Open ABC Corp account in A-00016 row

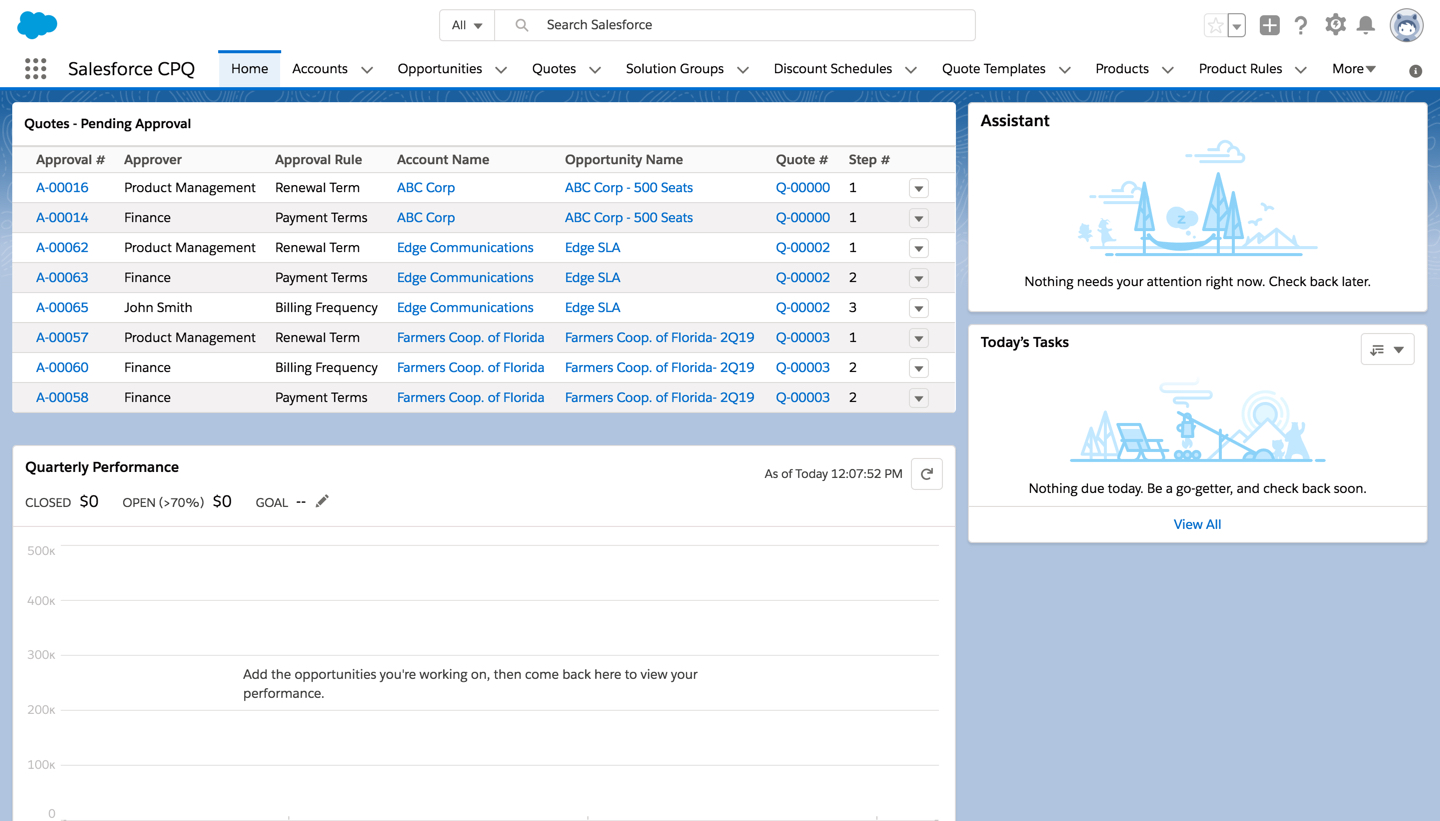[x=426, y=188]
